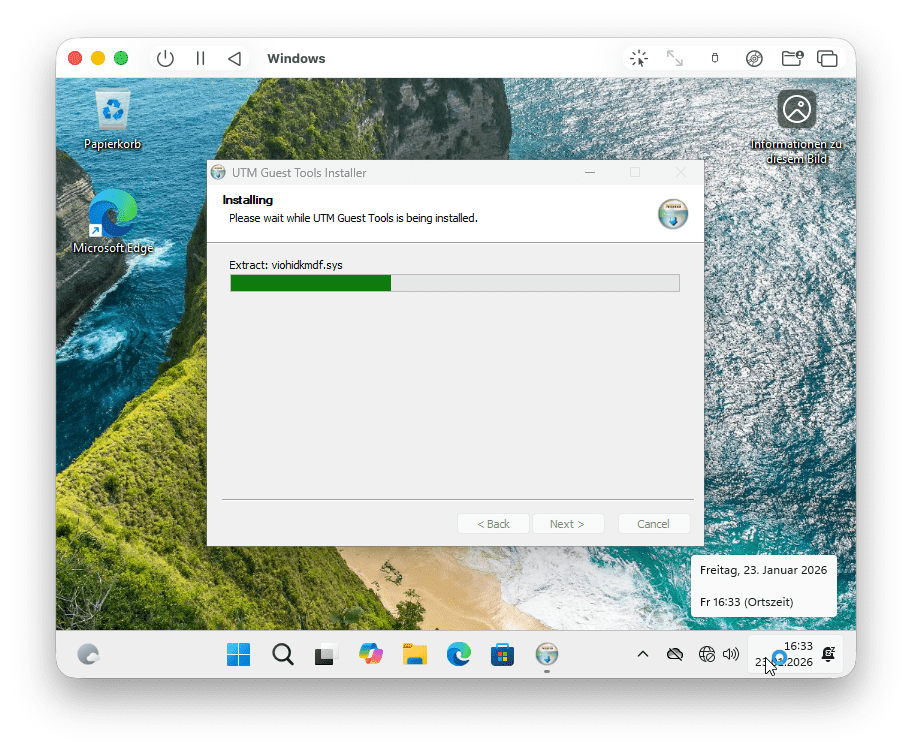Screen dimensions: 912x752
Task: Open File Explorer from the taskbar
Action: point(415,655)
